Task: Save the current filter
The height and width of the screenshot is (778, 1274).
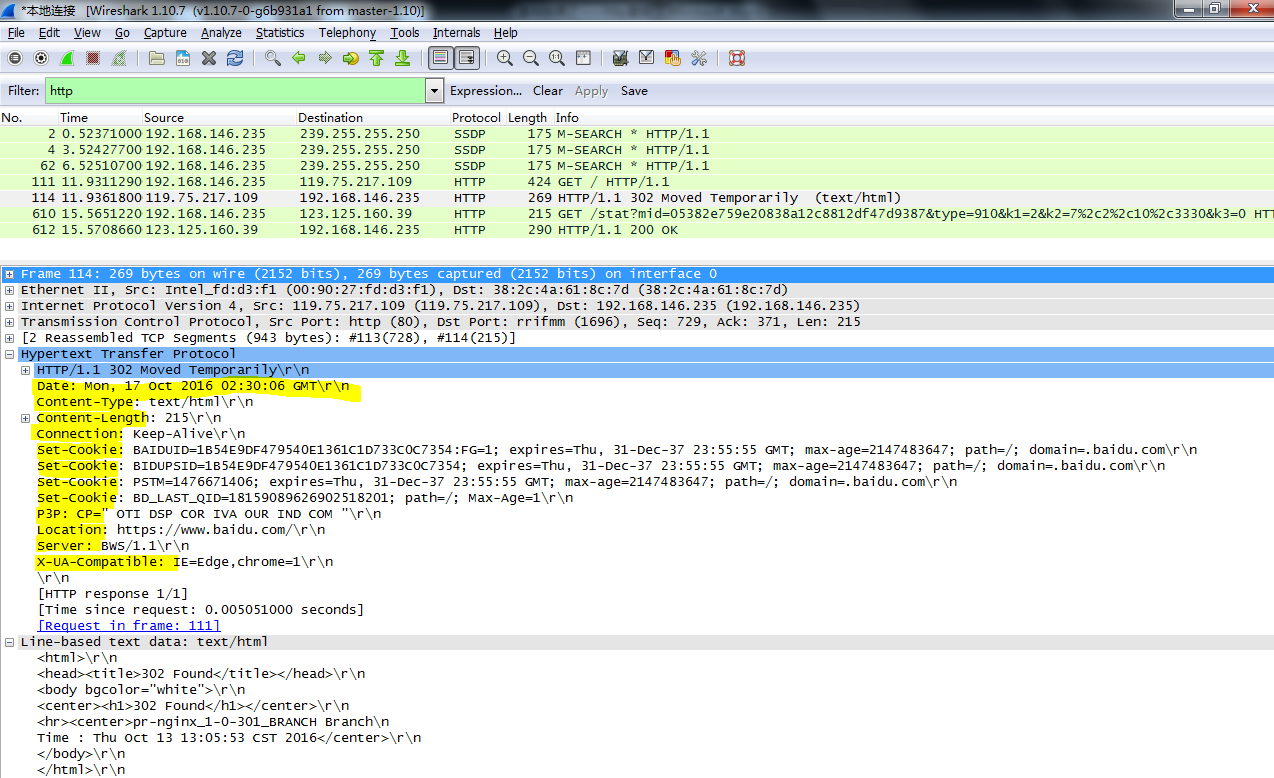Action: 634,91
